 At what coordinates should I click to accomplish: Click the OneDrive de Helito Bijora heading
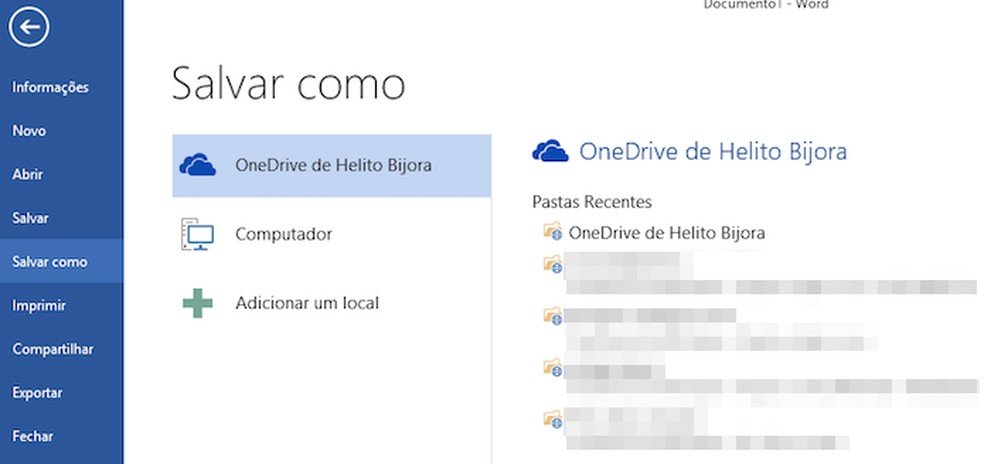tap(713, 151)
